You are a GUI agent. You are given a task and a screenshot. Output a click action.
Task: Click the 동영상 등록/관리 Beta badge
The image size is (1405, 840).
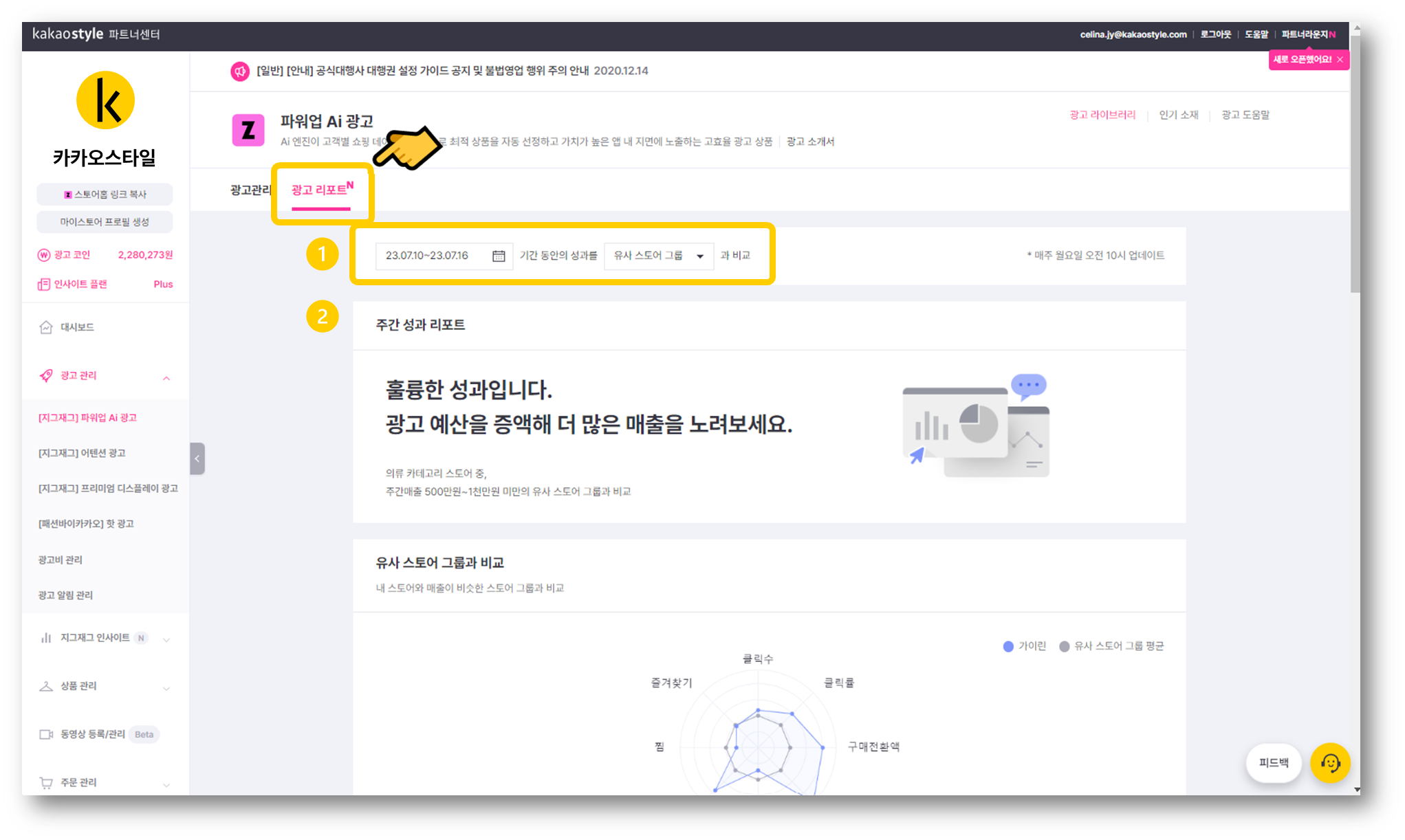pos(144,735)
